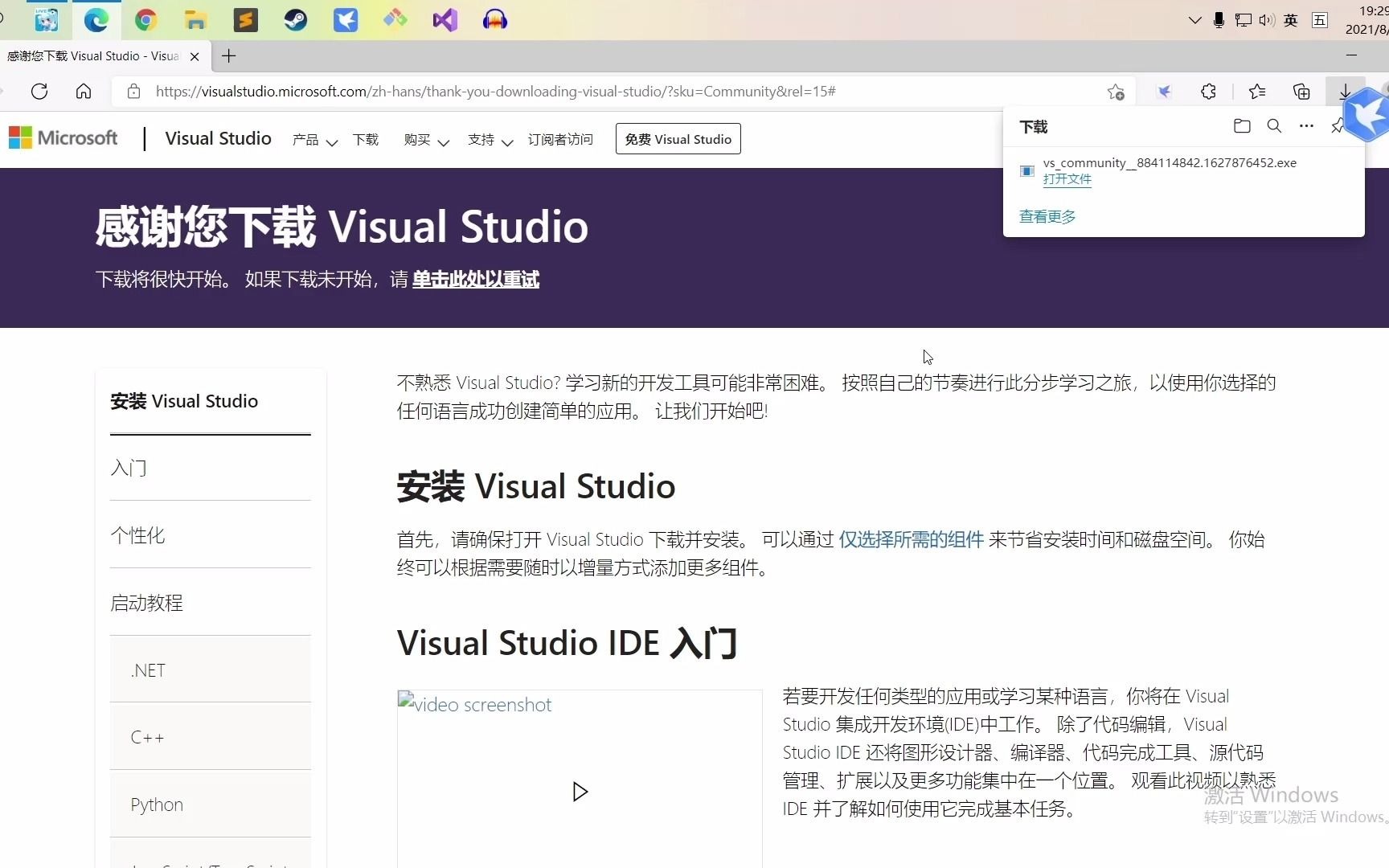Expand the 支持 dropdown menu
Viewport: 1389px width, 868px height.
pos(490,140)
